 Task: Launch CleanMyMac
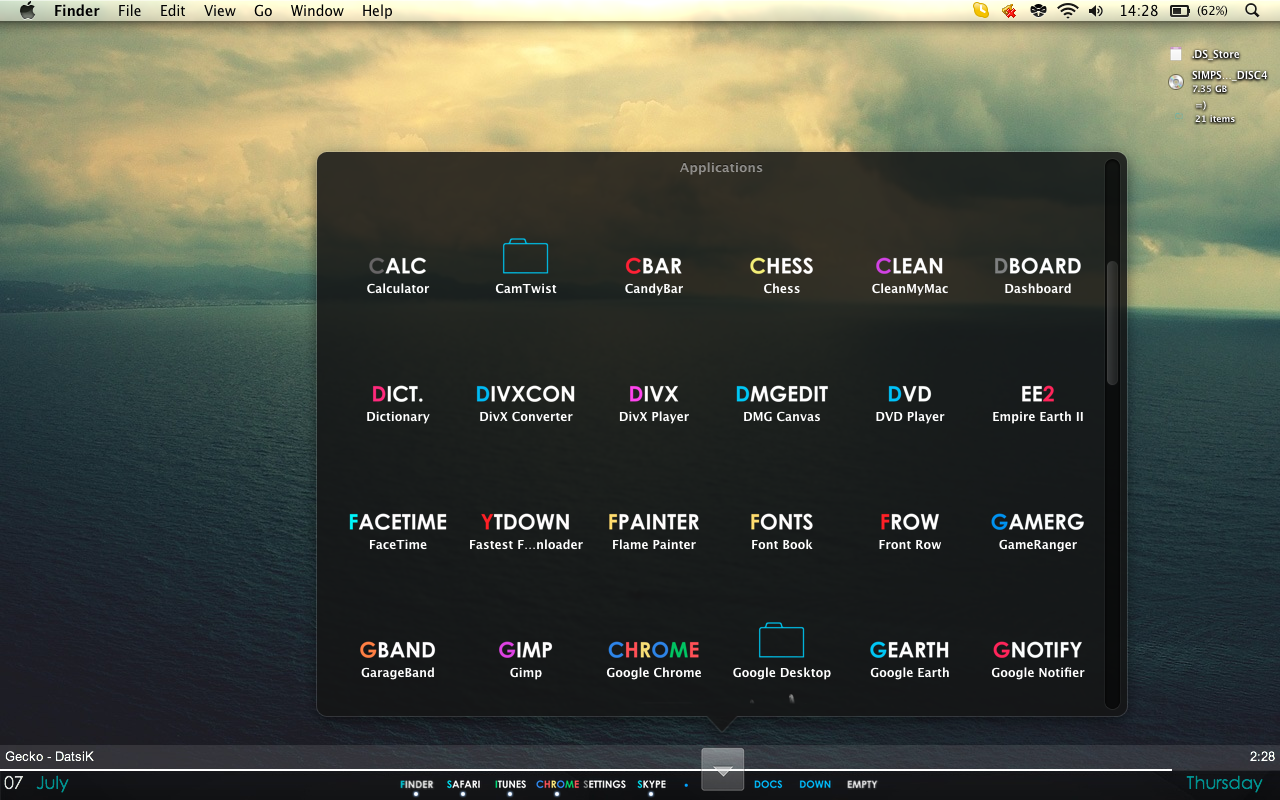[x=909, y=275]
